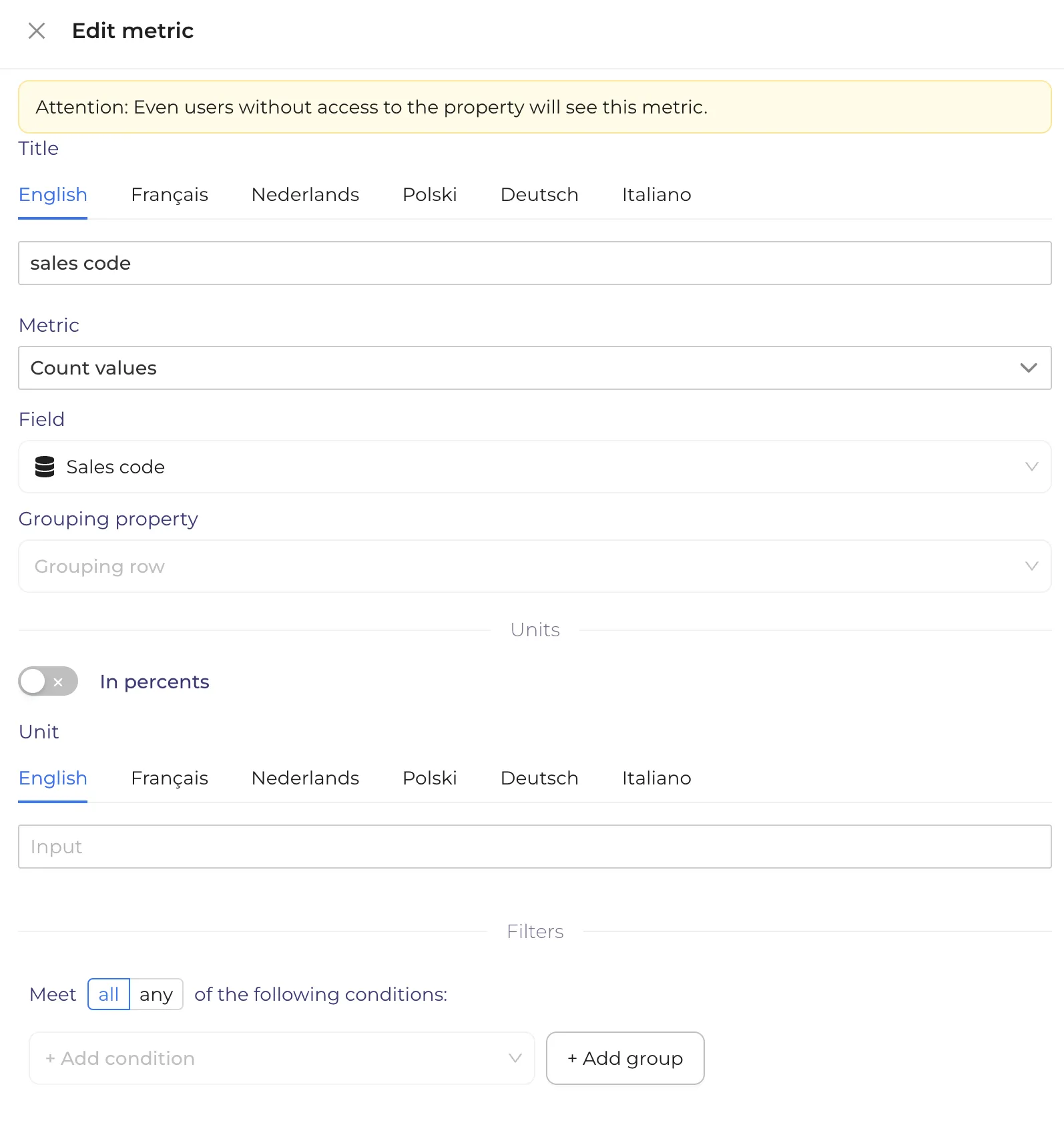Screen dimensions: 1064x1143
Task: Select English tab under Unit
Action: click(53, 778)
